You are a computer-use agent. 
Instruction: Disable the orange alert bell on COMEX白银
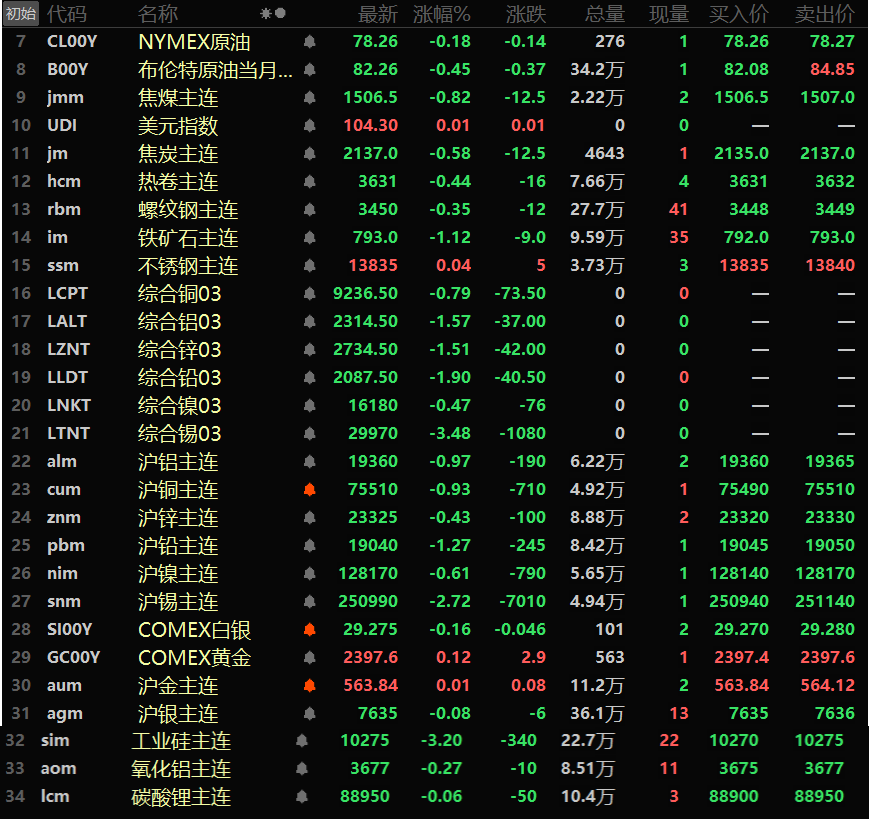tap(309, 630)
